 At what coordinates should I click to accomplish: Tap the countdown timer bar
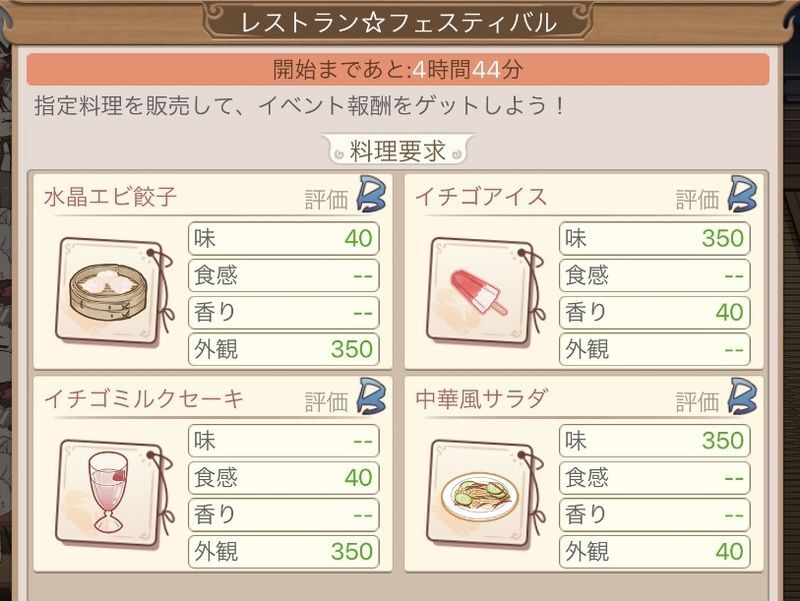[398, 70]
